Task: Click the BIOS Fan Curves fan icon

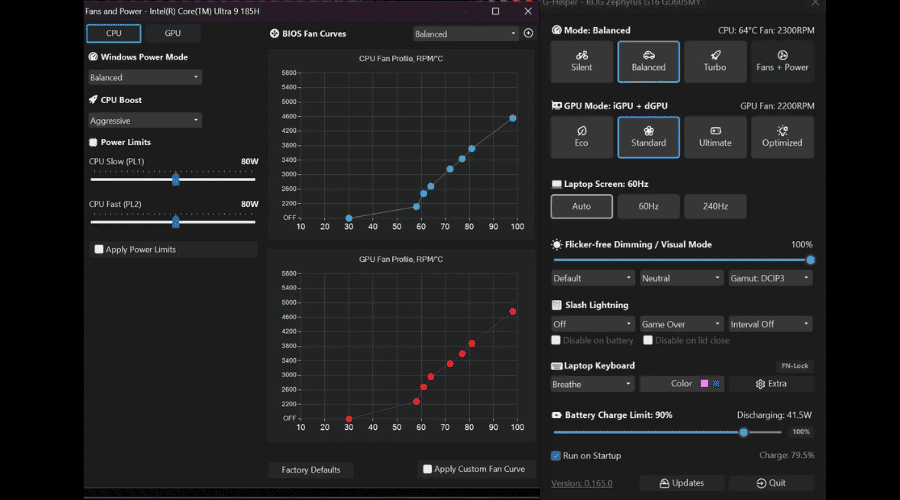Action: (274, 33)
